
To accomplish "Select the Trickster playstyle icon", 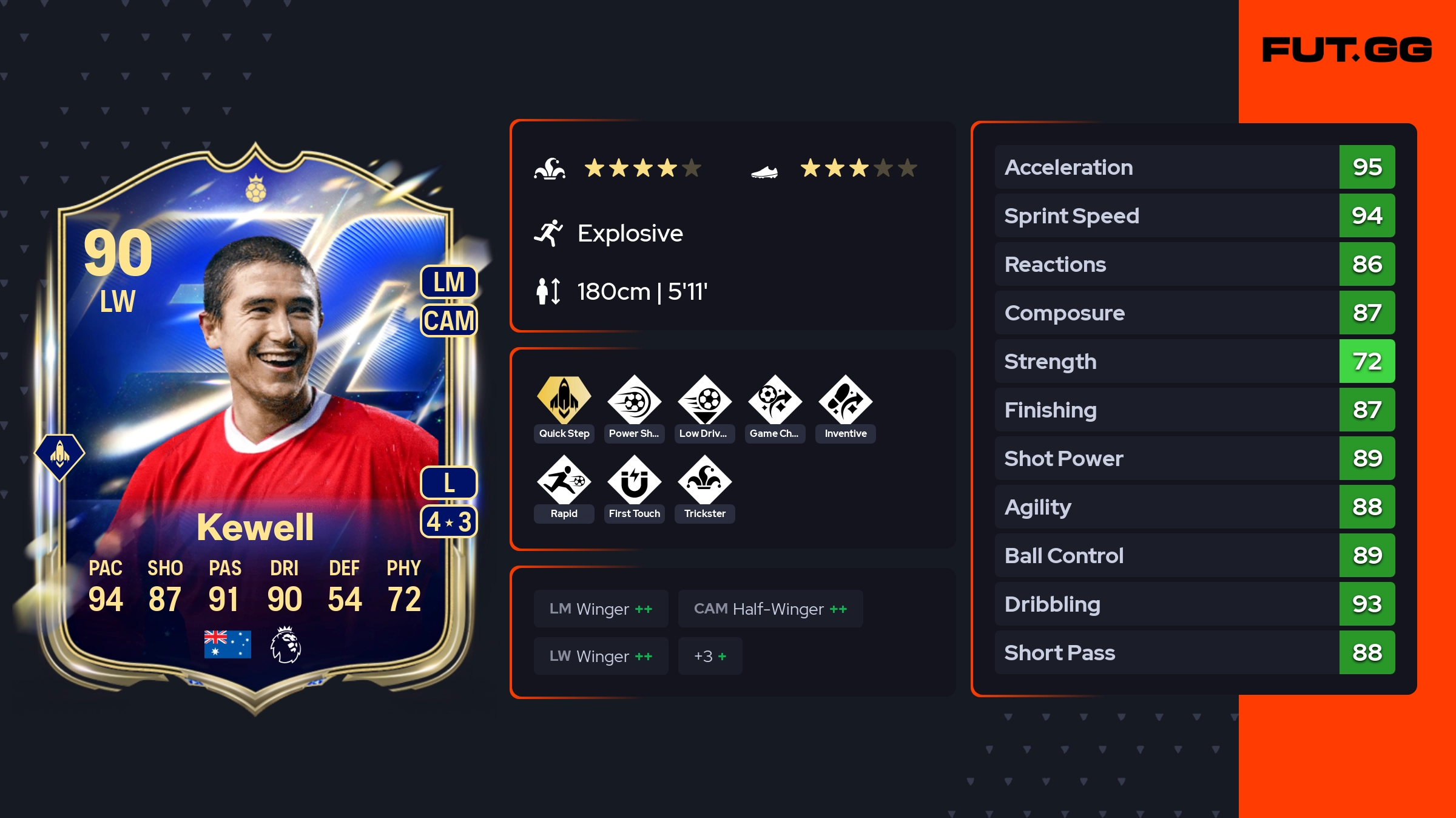I will (x=705, y=480).
